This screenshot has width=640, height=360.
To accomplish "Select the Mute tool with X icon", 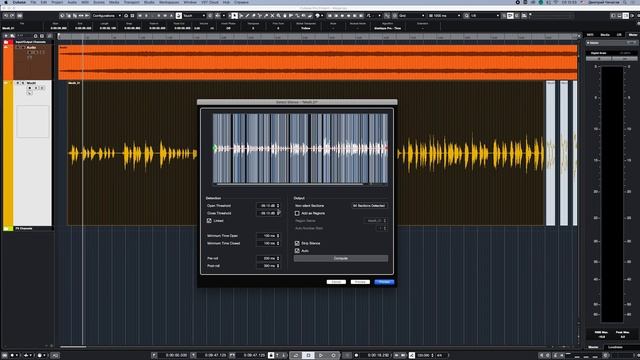I will [272, 16].
